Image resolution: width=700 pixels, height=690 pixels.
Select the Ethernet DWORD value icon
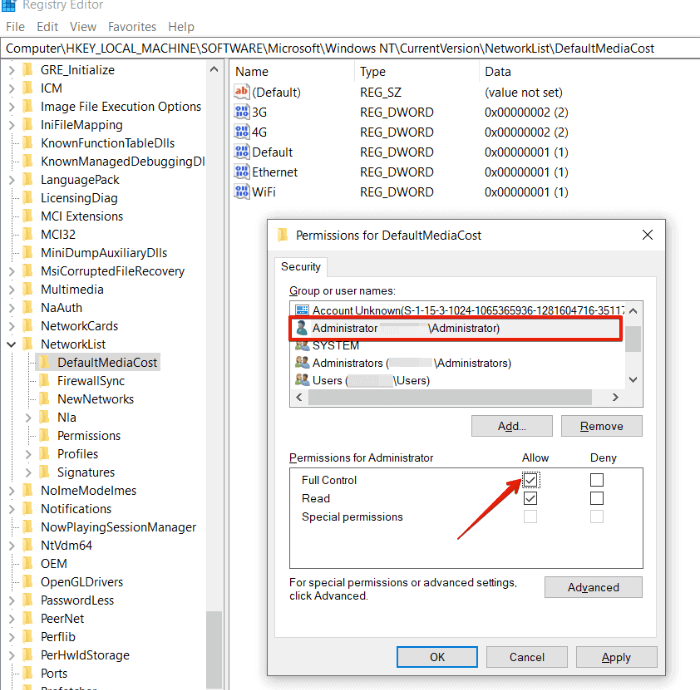(x=242, y=172)
